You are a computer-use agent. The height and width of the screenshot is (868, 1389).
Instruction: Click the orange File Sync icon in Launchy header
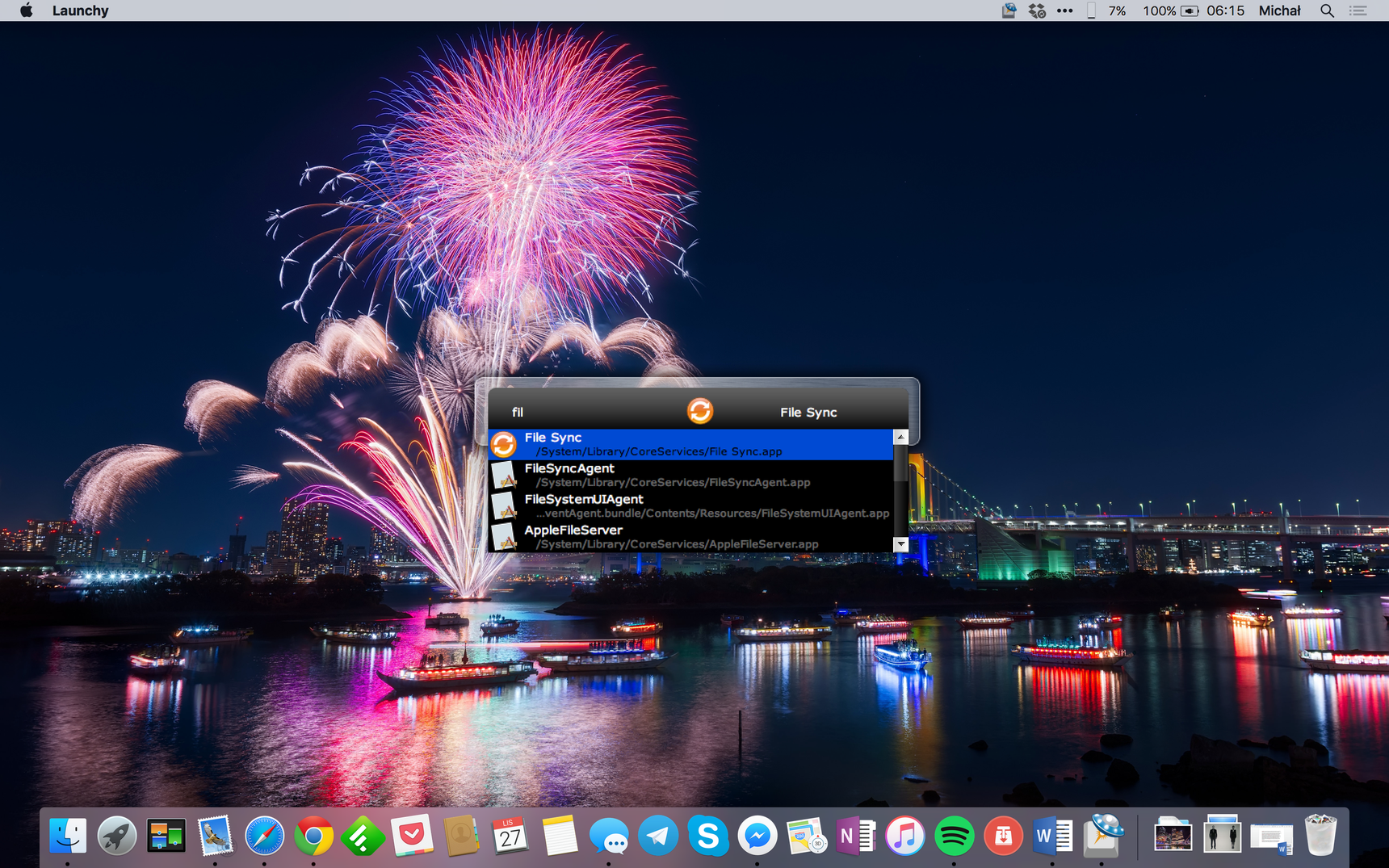point(700,411)
